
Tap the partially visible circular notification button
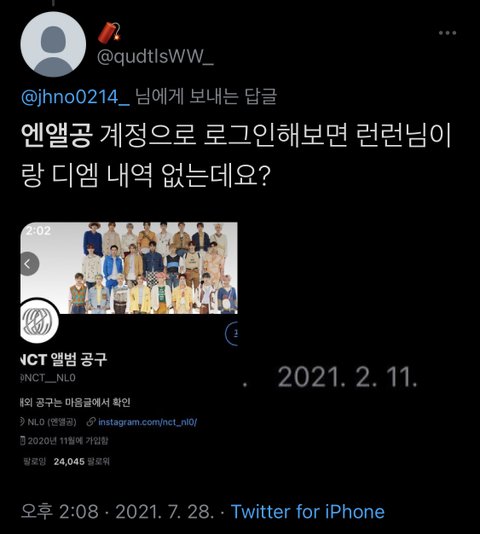coord(232,333)
